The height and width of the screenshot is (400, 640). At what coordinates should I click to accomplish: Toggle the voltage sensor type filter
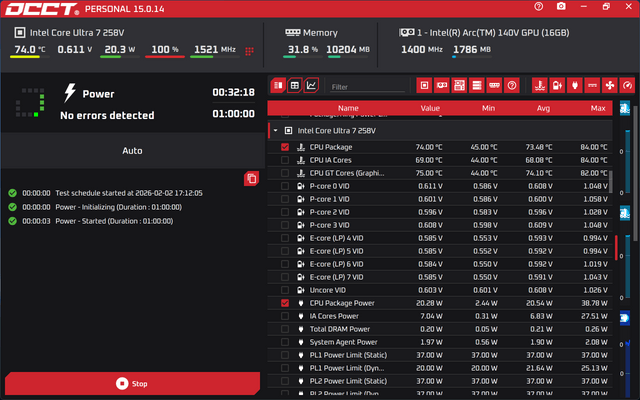click(557, 85)
